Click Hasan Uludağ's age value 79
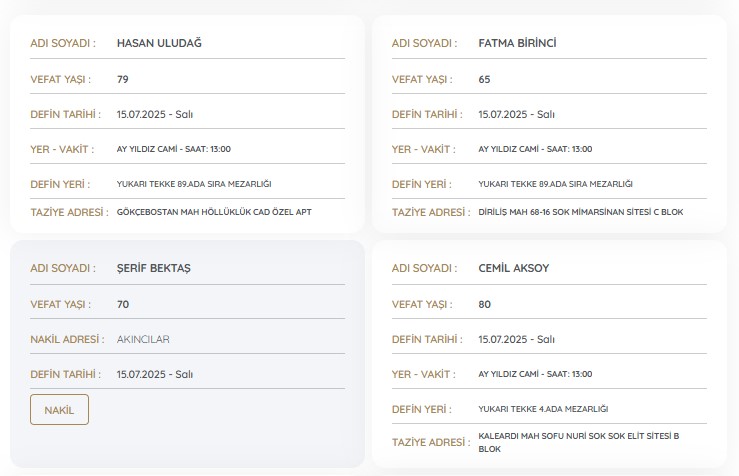 pyautogui.click(x=123, y=79)
